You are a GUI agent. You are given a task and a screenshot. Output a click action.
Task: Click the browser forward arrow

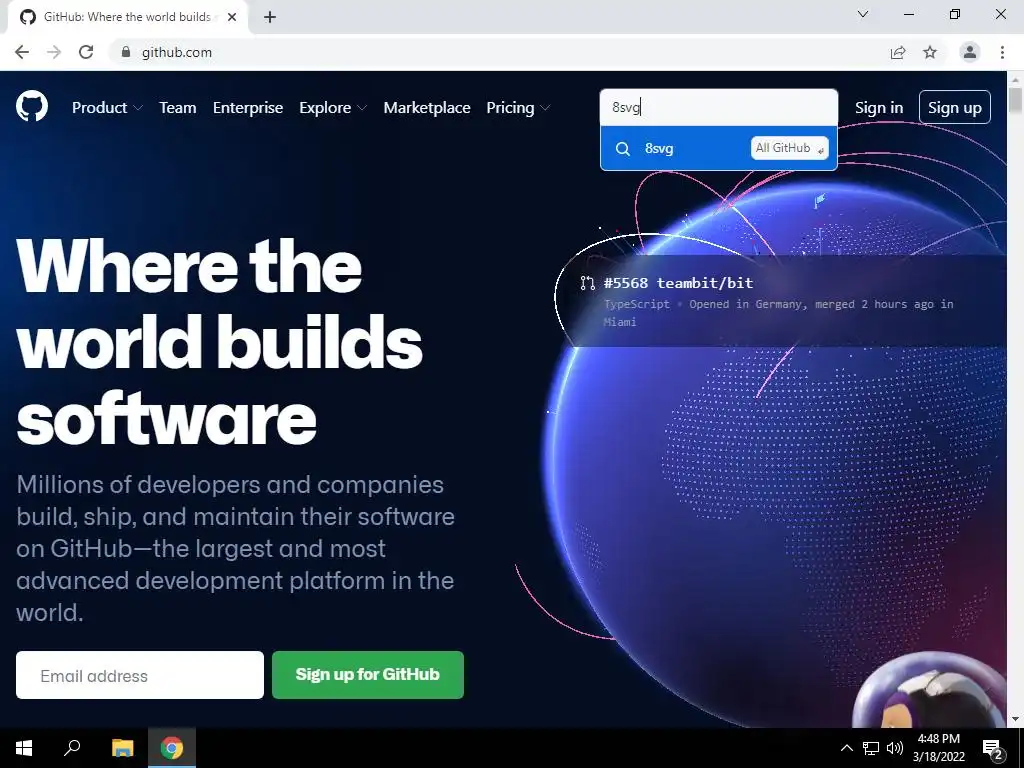[x=54, y=52]
